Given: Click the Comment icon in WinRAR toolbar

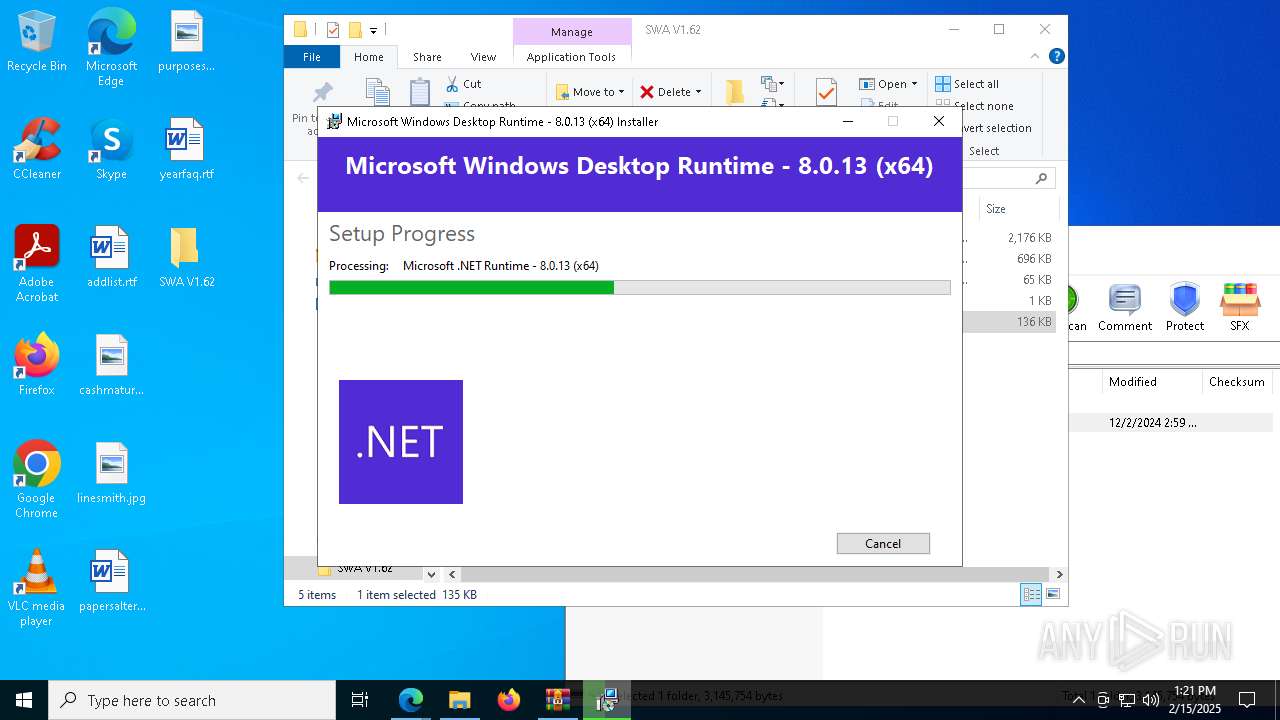Looking at the screenshot, I should [x=1125, y=307].
